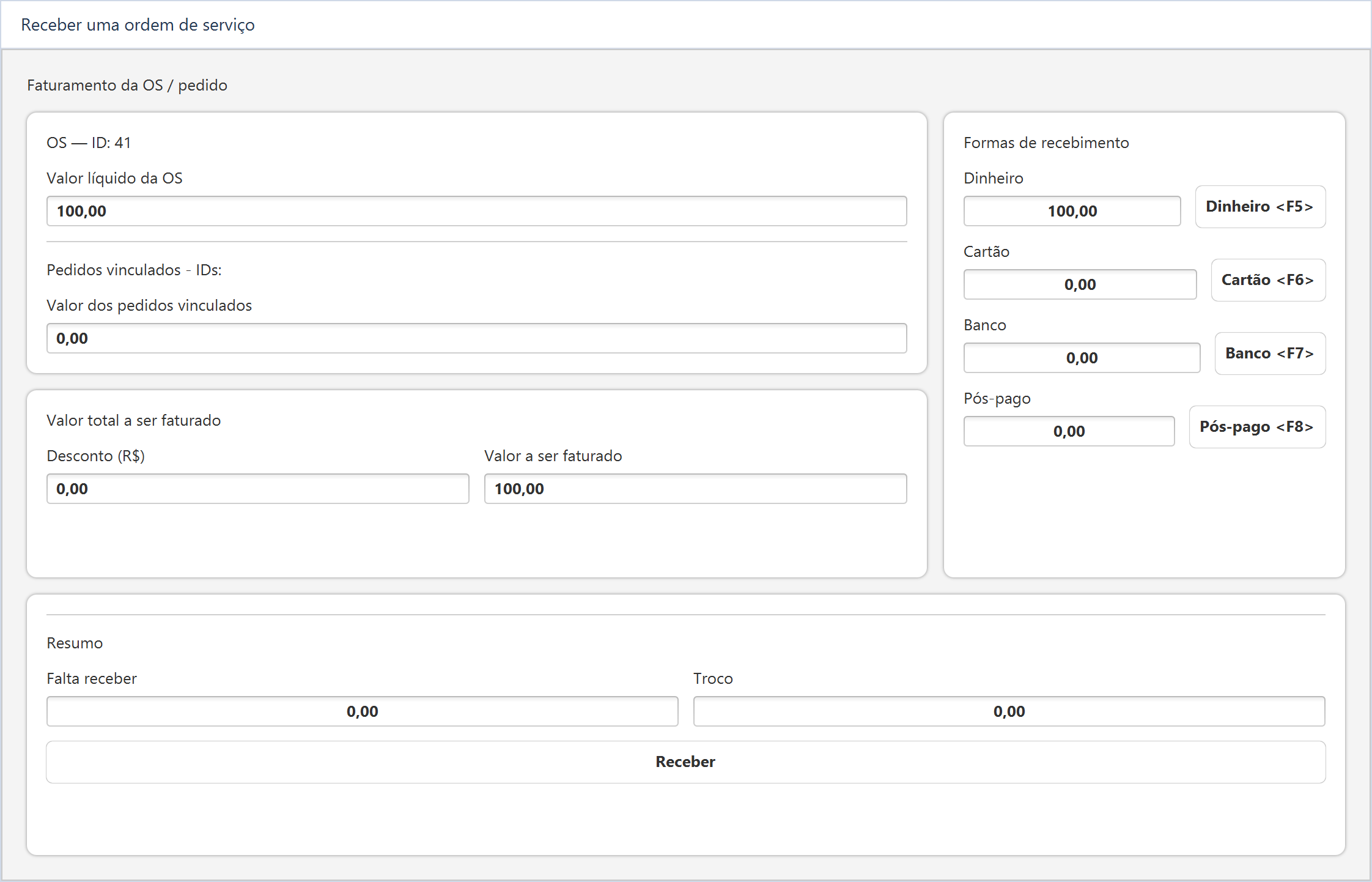Click the Receber button
Screen dimensions: 1372x882
pyautogui.click(x=685, y=762)
